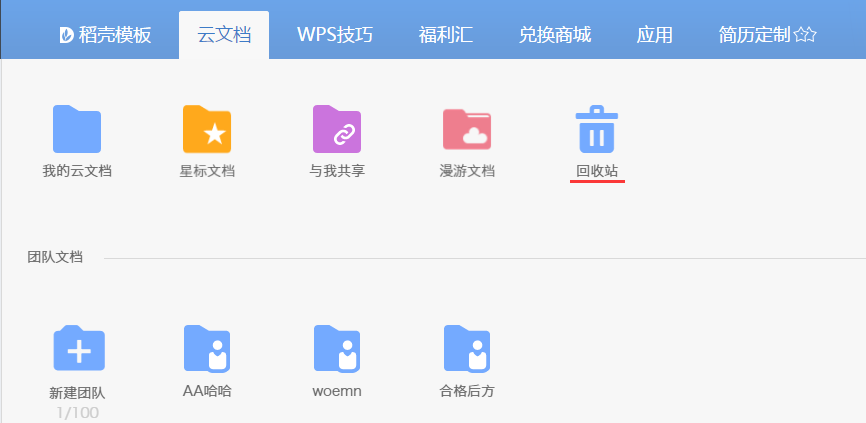This screenshot has width=866, height=423.
Task: Open the 星标文档 starred folder icon
Action: pos(207,129)
